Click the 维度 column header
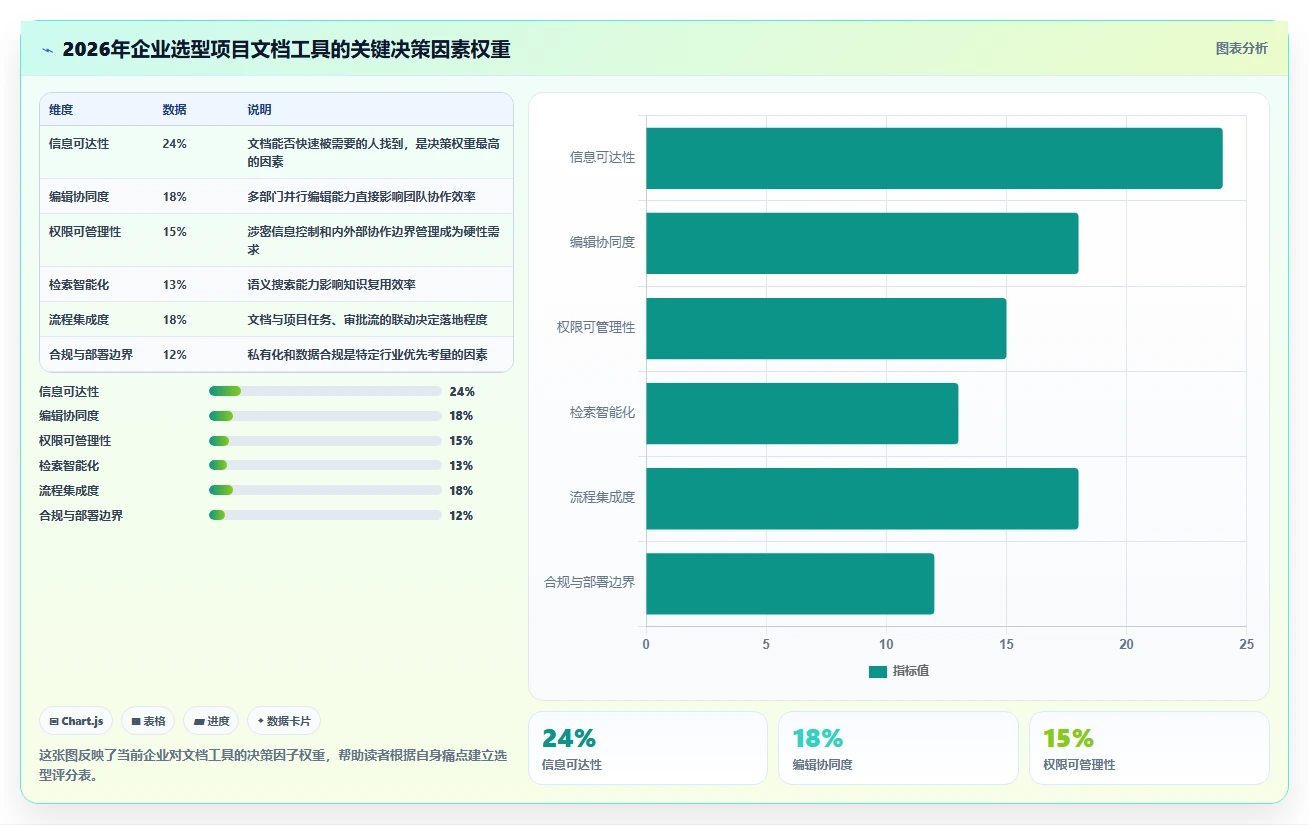Viewport: 1309px width, 825px height. pyautogui.click(x=61, y=110)
